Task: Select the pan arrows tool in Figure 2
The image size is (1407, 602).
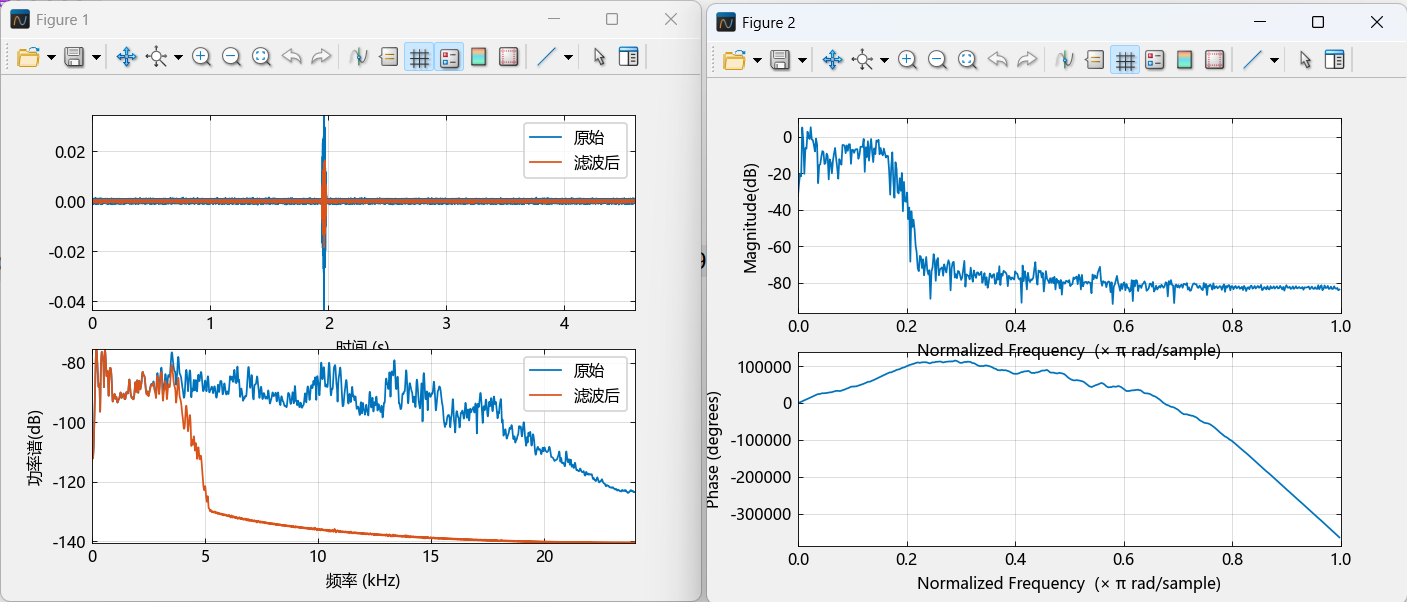Action: click(x=832, y=60)
